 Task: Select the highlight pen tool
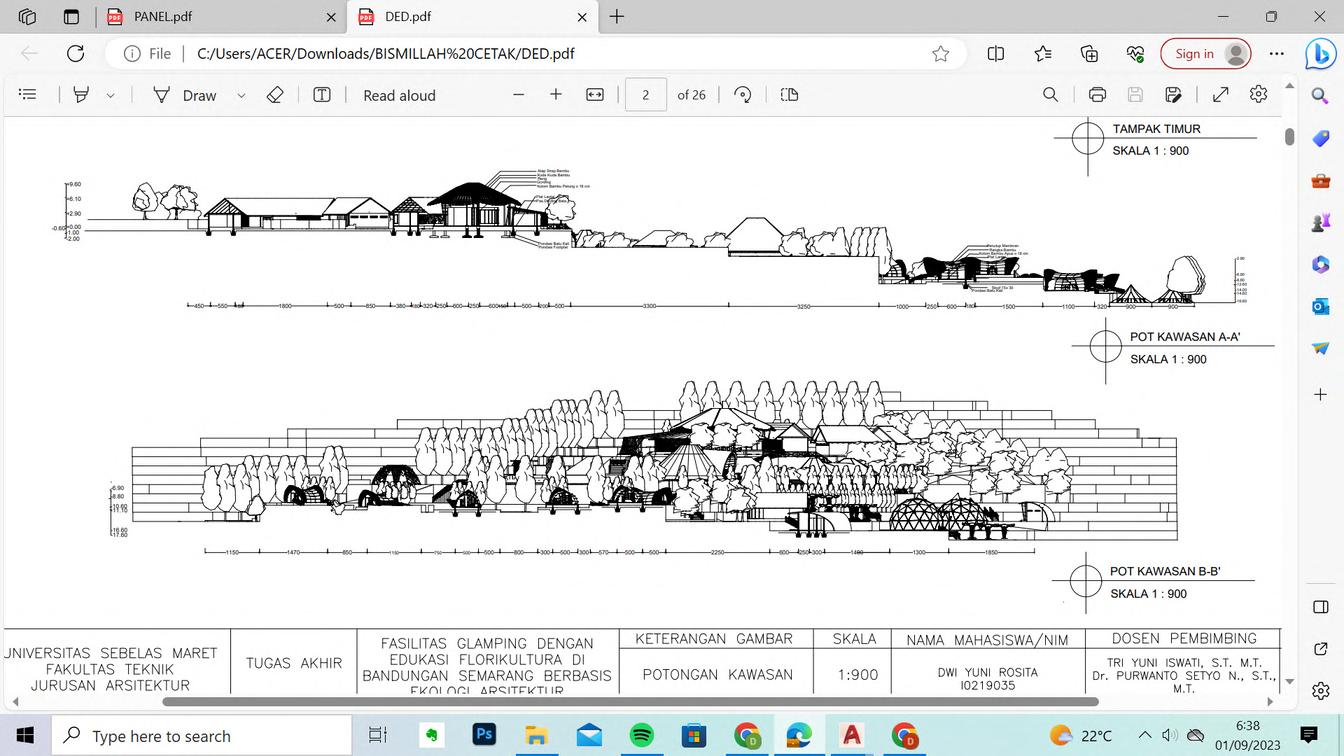pos(81,95)
